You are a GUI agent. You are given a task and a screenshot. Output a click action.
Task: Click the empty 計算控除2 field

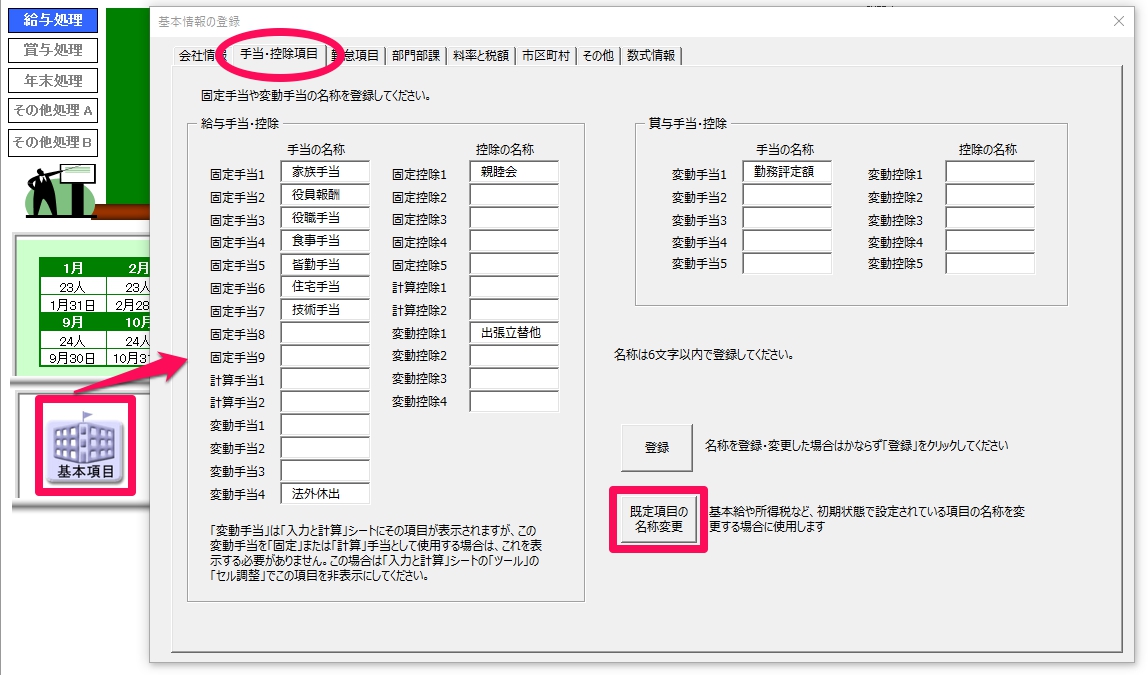tap(514, 310)
